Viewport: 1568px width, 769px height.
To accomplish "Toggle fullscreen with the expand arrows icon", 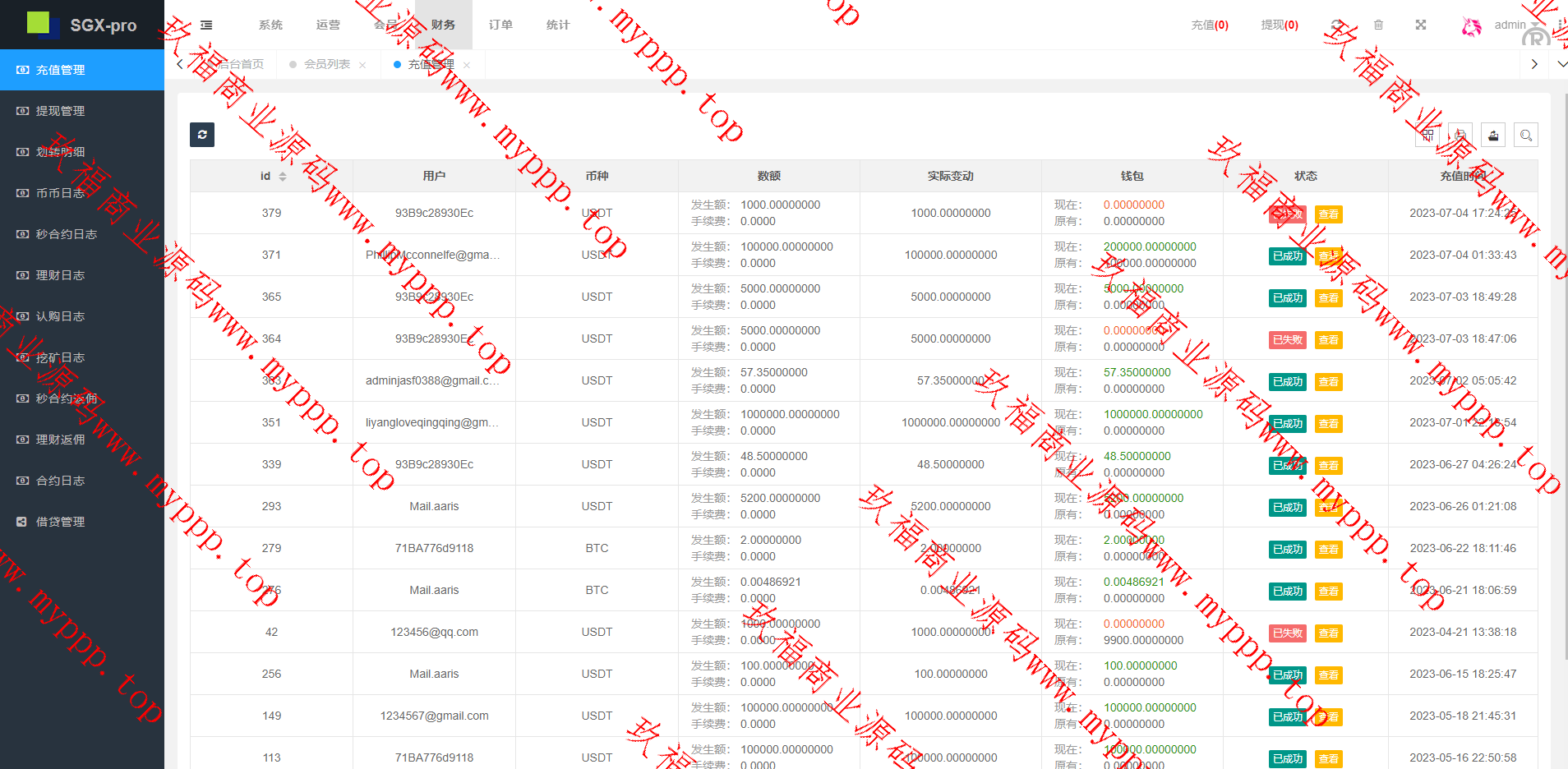I will tap(1421, 25).
